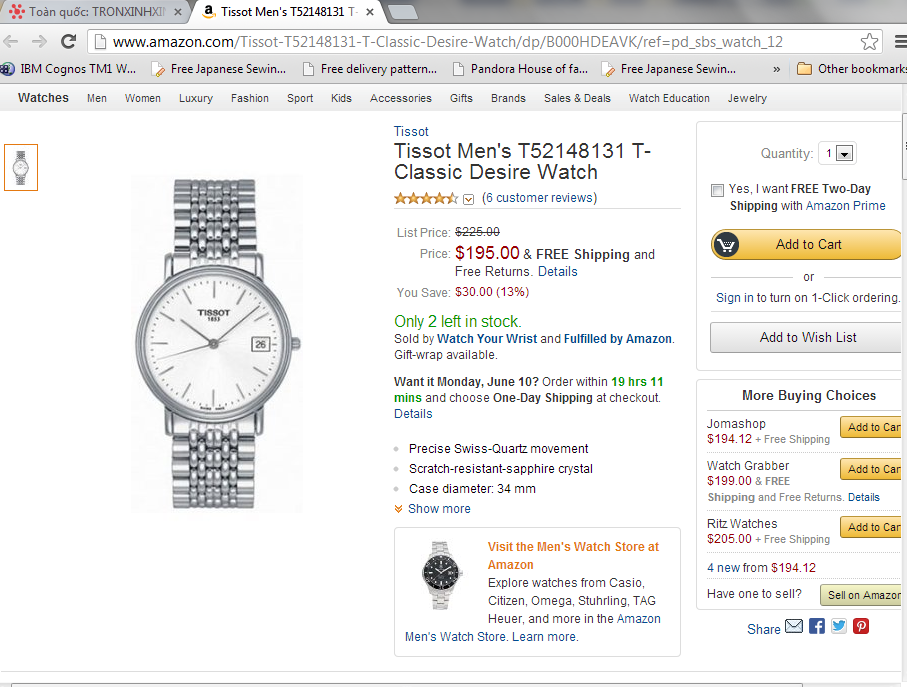Show the hidden bookmarks overflow chevron

coord(777,69)
